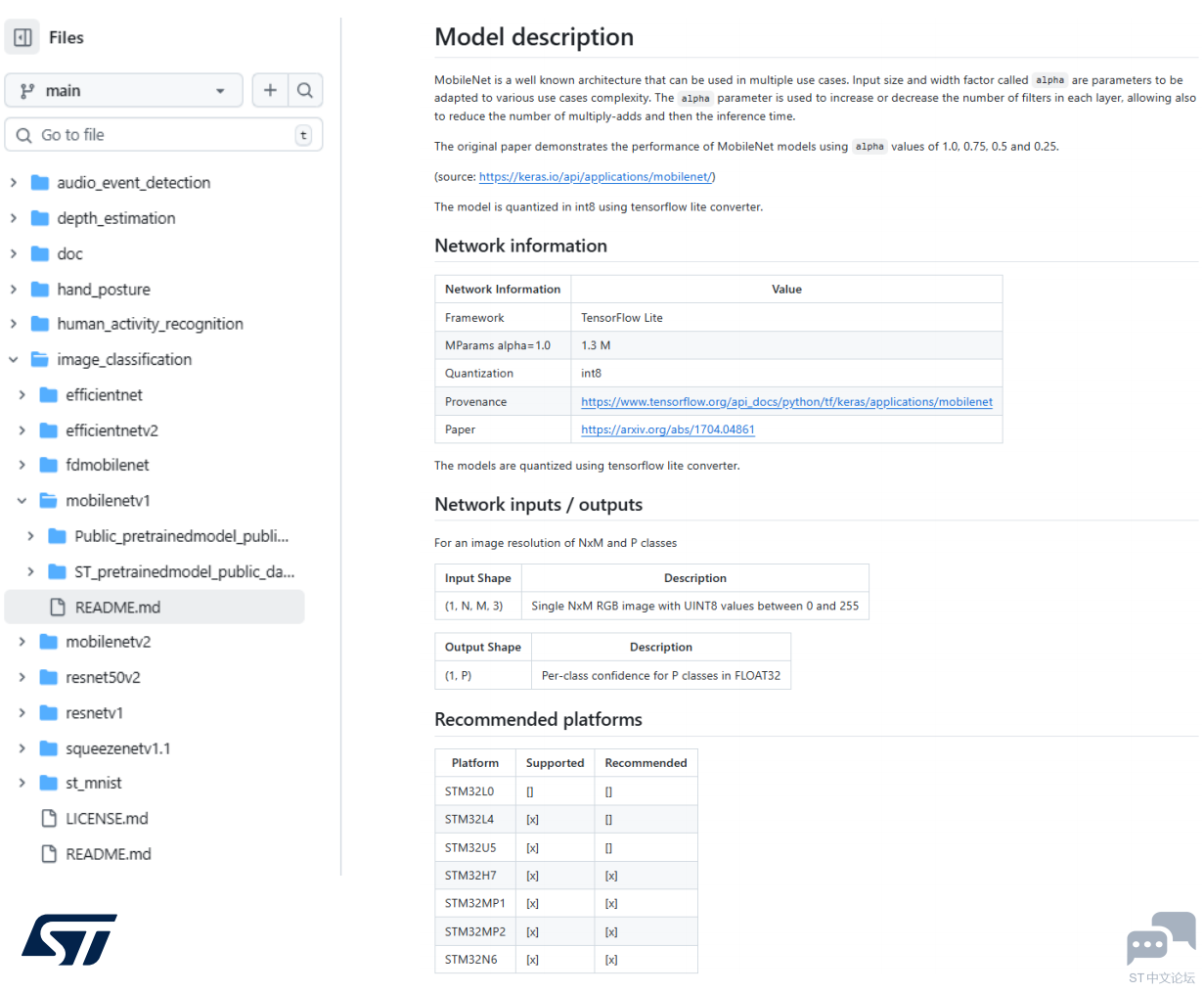Click the Network information heading
The image size is (1204, 993).
[x=520, y=246]
